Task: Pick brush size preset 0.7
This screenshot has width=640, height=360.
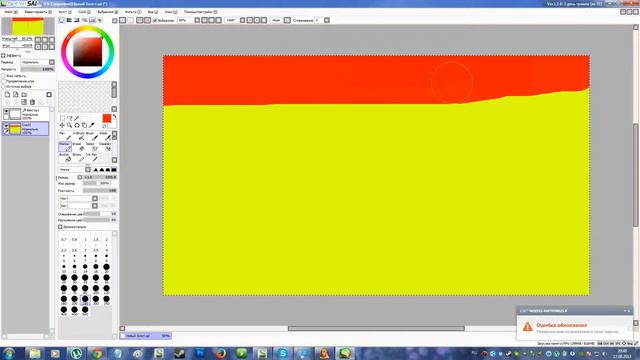Action: (64, 239)
